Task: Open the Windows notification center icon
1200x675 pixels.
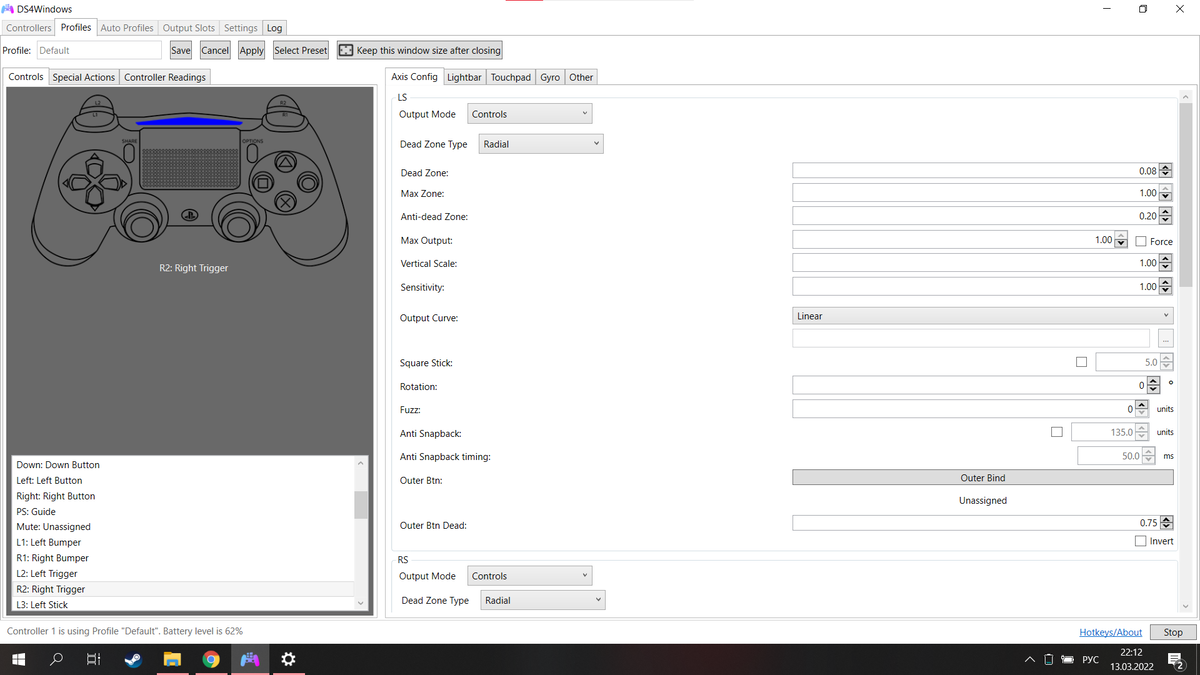Action: tap(1176, 659)
